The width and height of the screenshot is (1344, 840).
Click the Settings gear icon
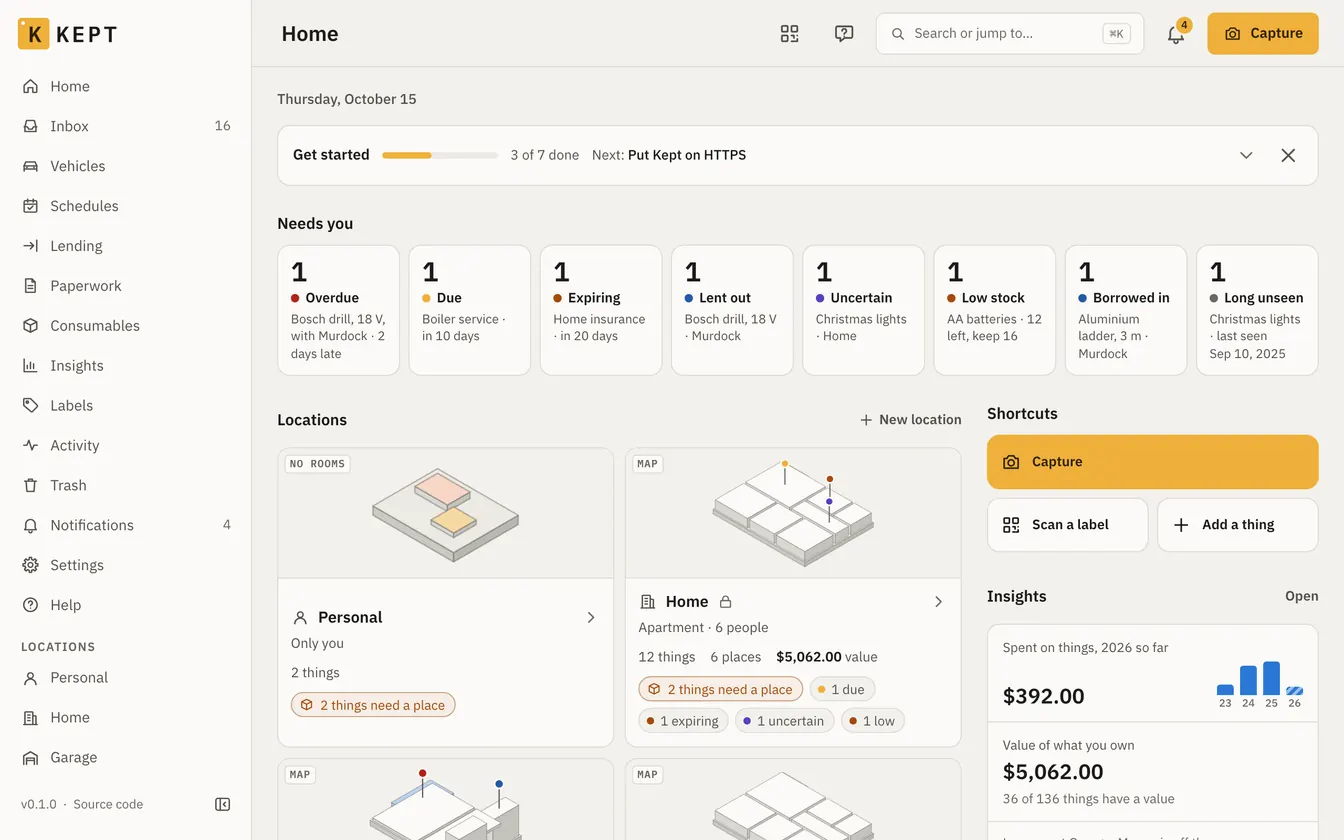click(30, 566)
